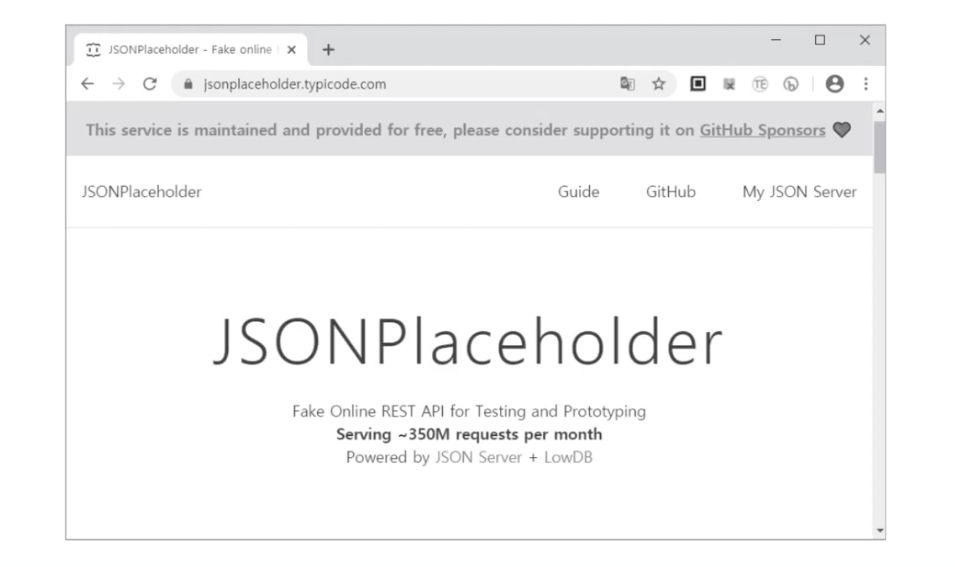Open the Guide navigation link
The image size is (955, 567).
579,192
